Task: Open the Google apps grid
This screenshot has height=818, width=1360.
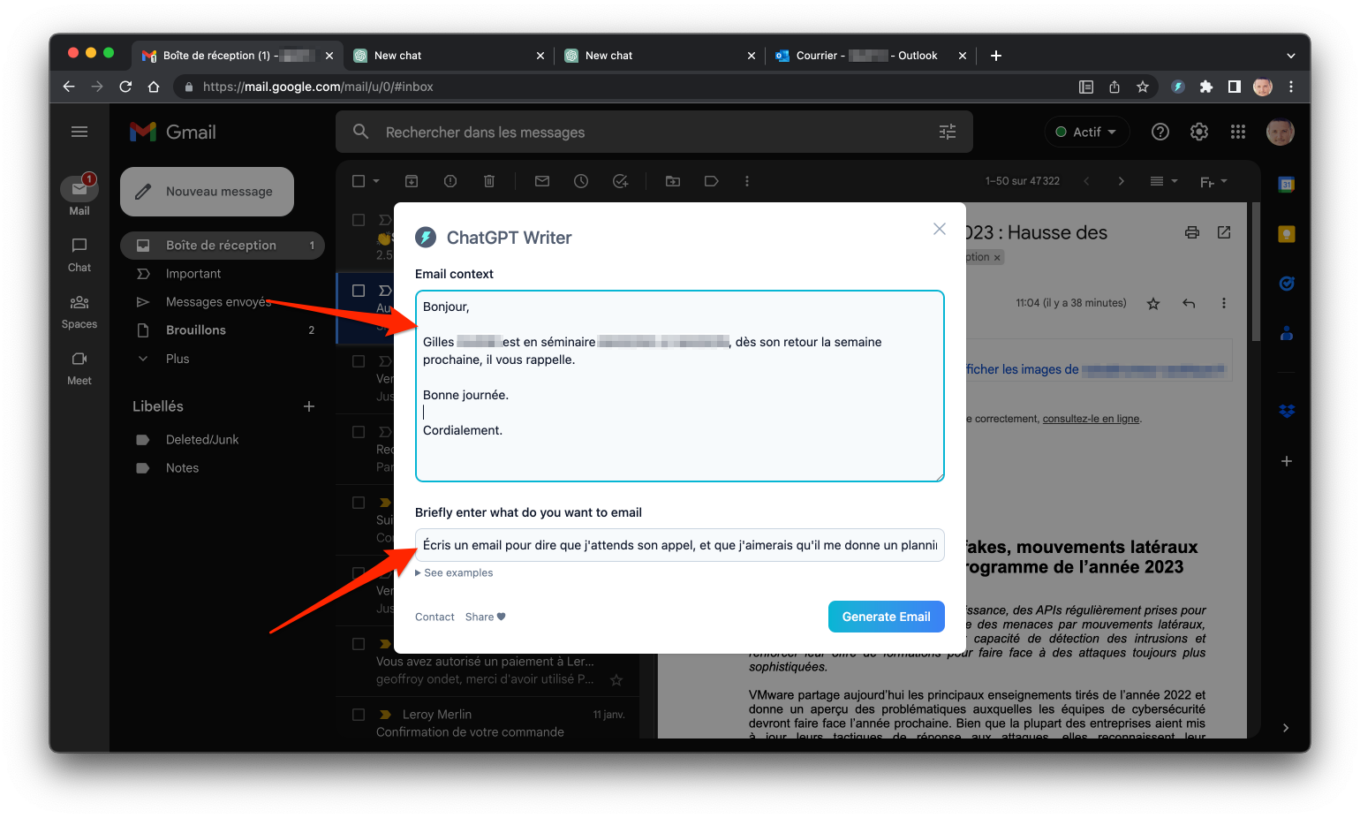Action: pyautogui.click(x=1238, y=132)
